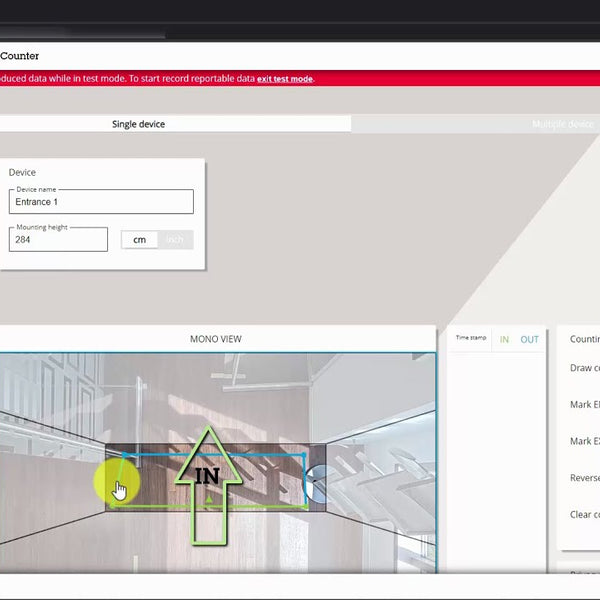This screenshot has height=600, width=600.
Task: Open the Single device tab
Action: [x=138, y=124]
